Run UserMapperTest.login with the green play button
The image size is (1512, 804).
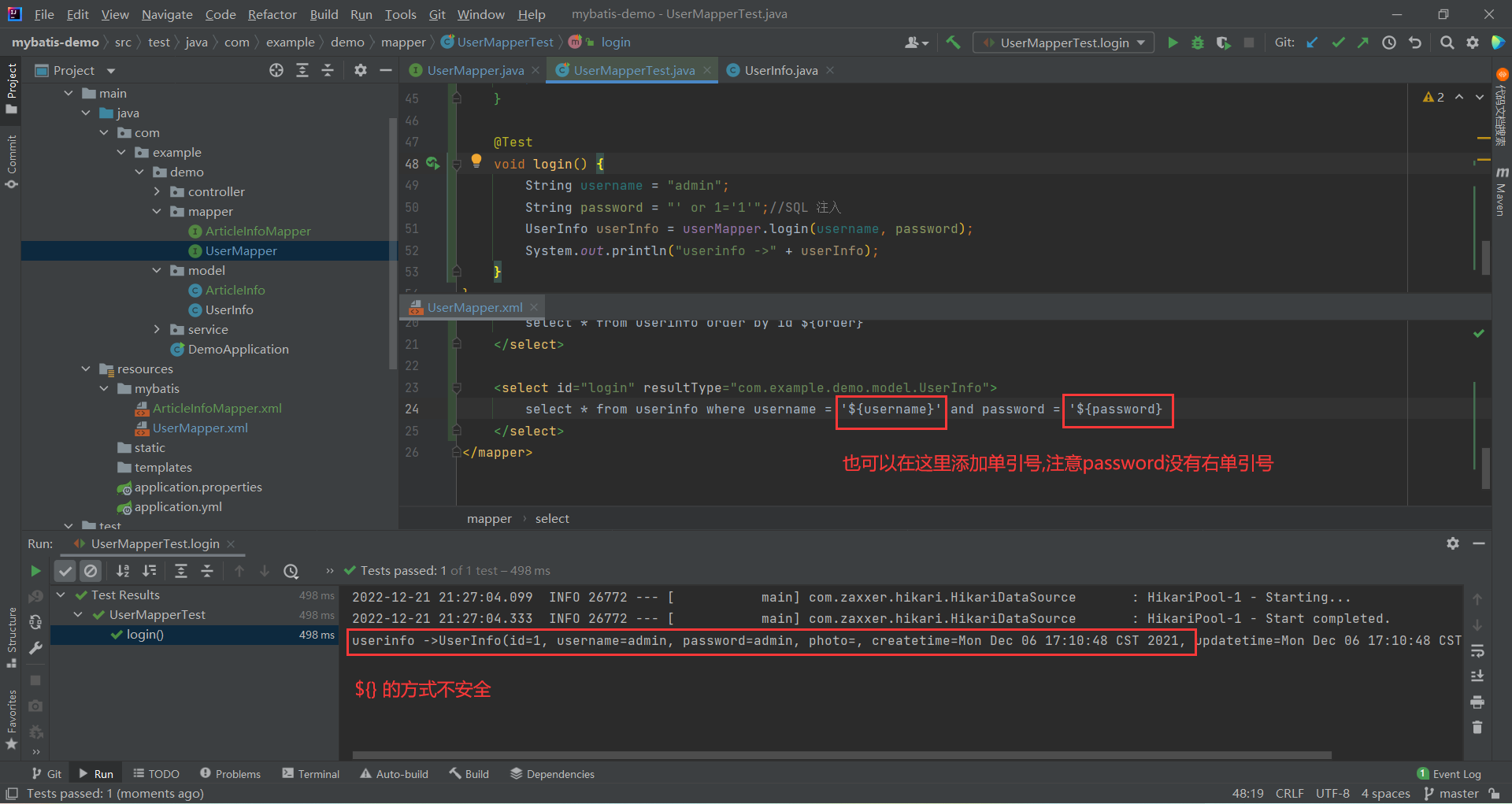[x=1173, y=43]
